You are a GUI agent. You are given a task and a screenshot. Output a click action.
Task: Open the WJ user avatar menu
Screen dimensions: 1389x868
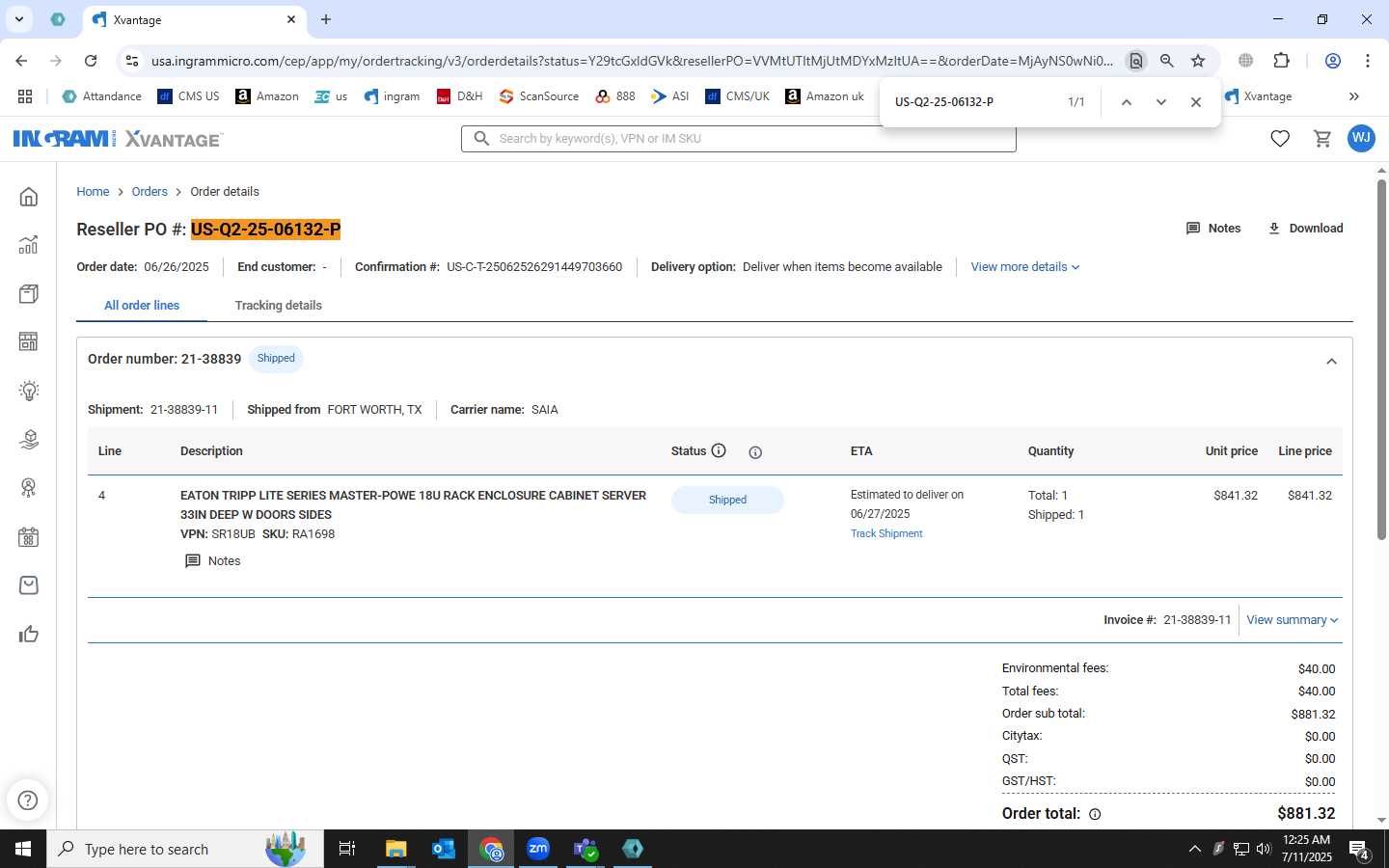point(1361,138)
